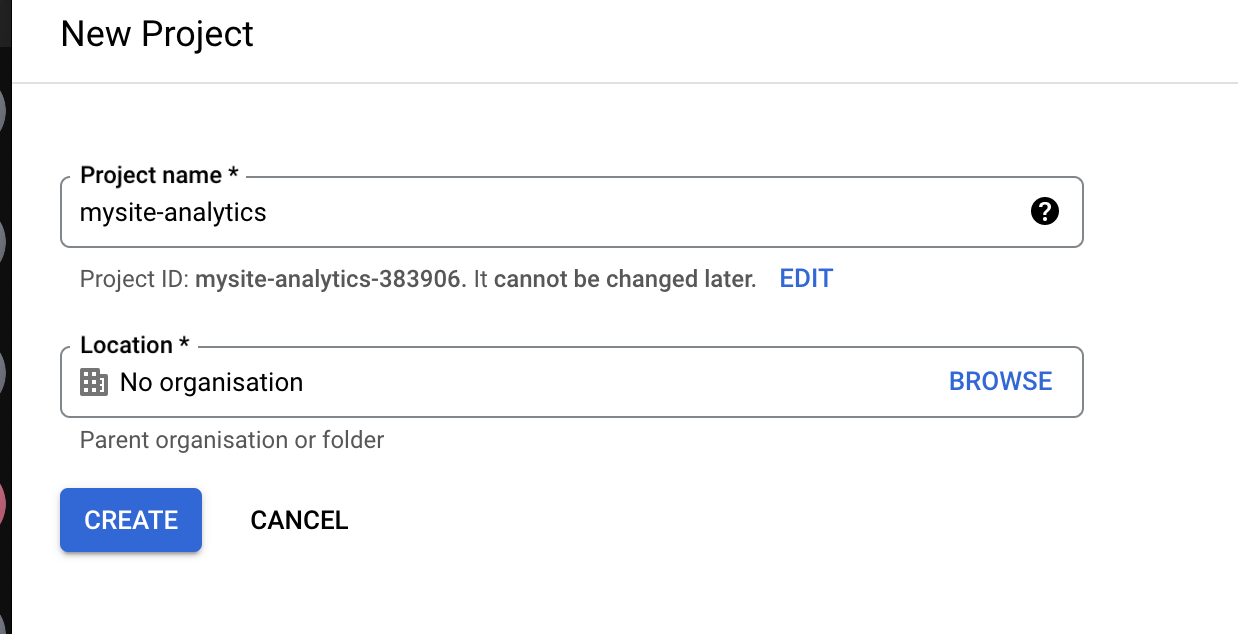Click the grey circle beside Project name field
This screenshot has width=1238, height=634.
point(3,240)
